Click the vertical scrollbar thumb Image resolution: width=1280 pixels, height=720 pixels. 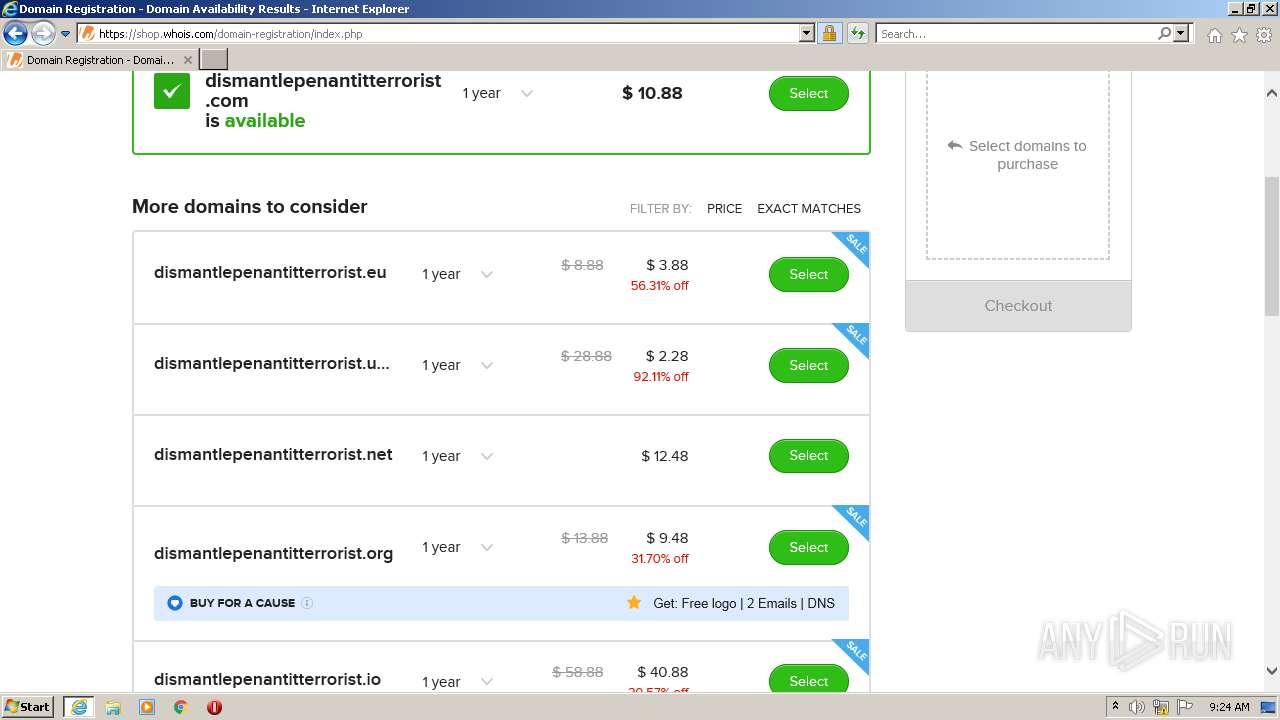coord(1271,247)
